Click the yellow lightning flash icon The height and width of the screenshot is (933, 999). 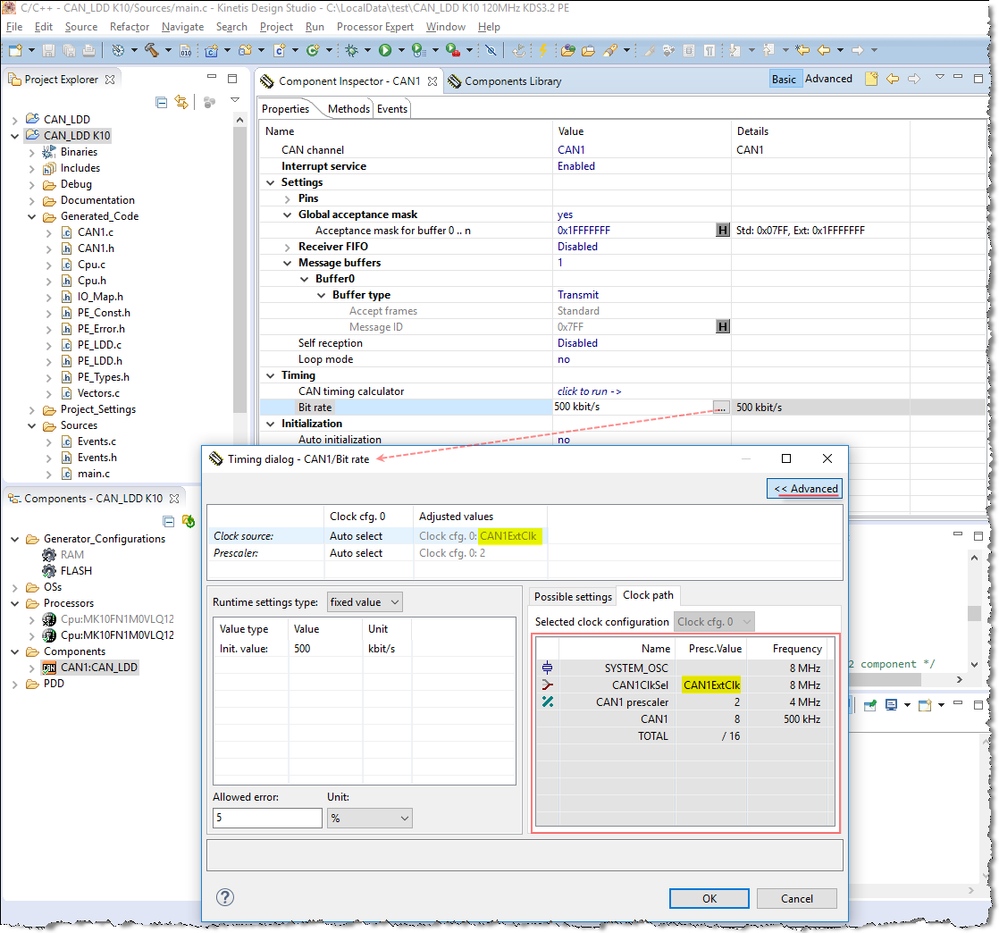tap(543, 50)
